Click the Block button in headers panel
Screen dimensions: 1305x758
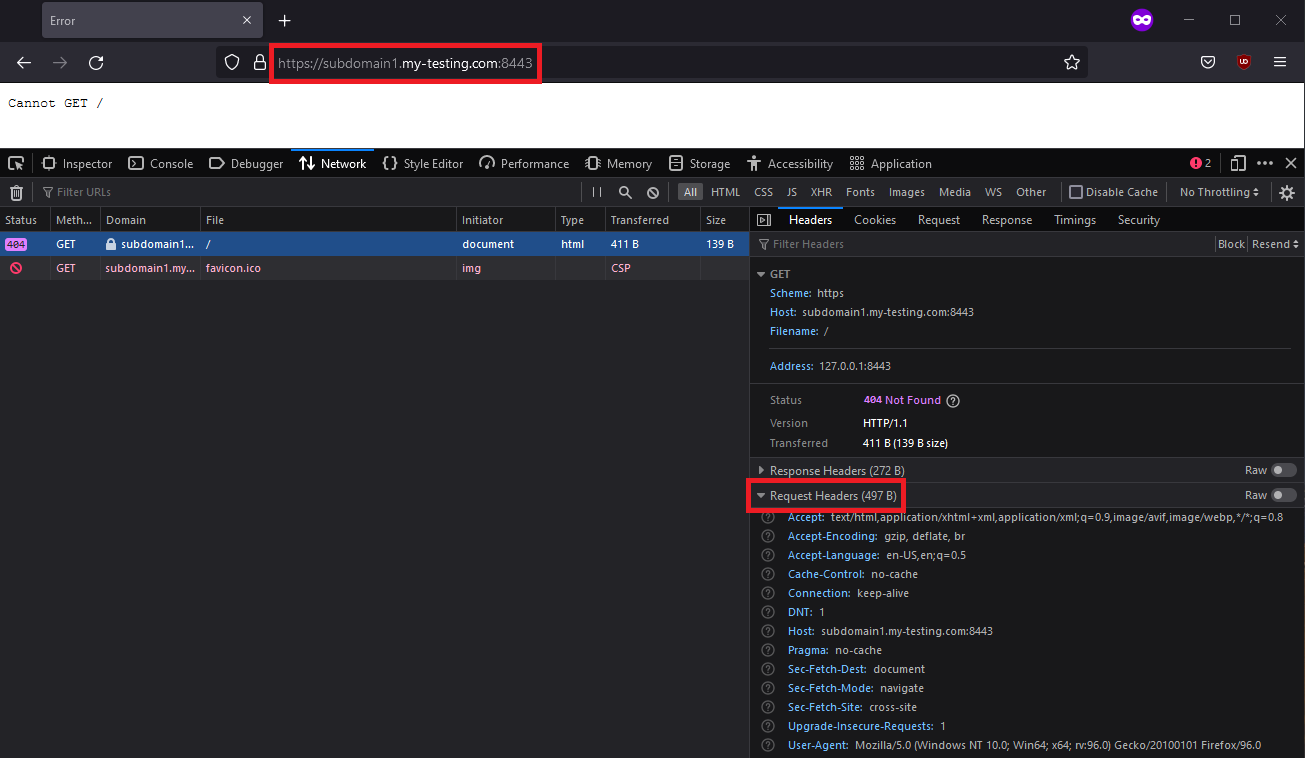click(1231, 244)
